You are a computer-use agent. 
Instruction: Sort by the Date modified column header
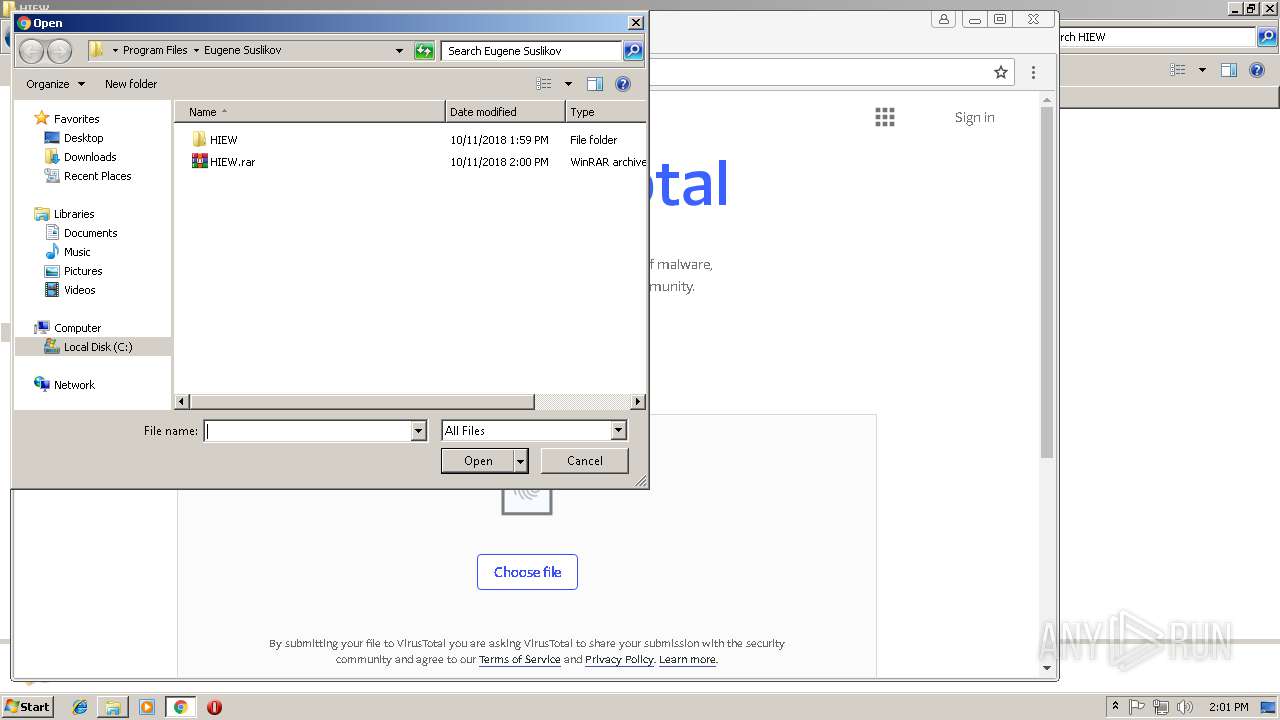[x=505, y=112]
